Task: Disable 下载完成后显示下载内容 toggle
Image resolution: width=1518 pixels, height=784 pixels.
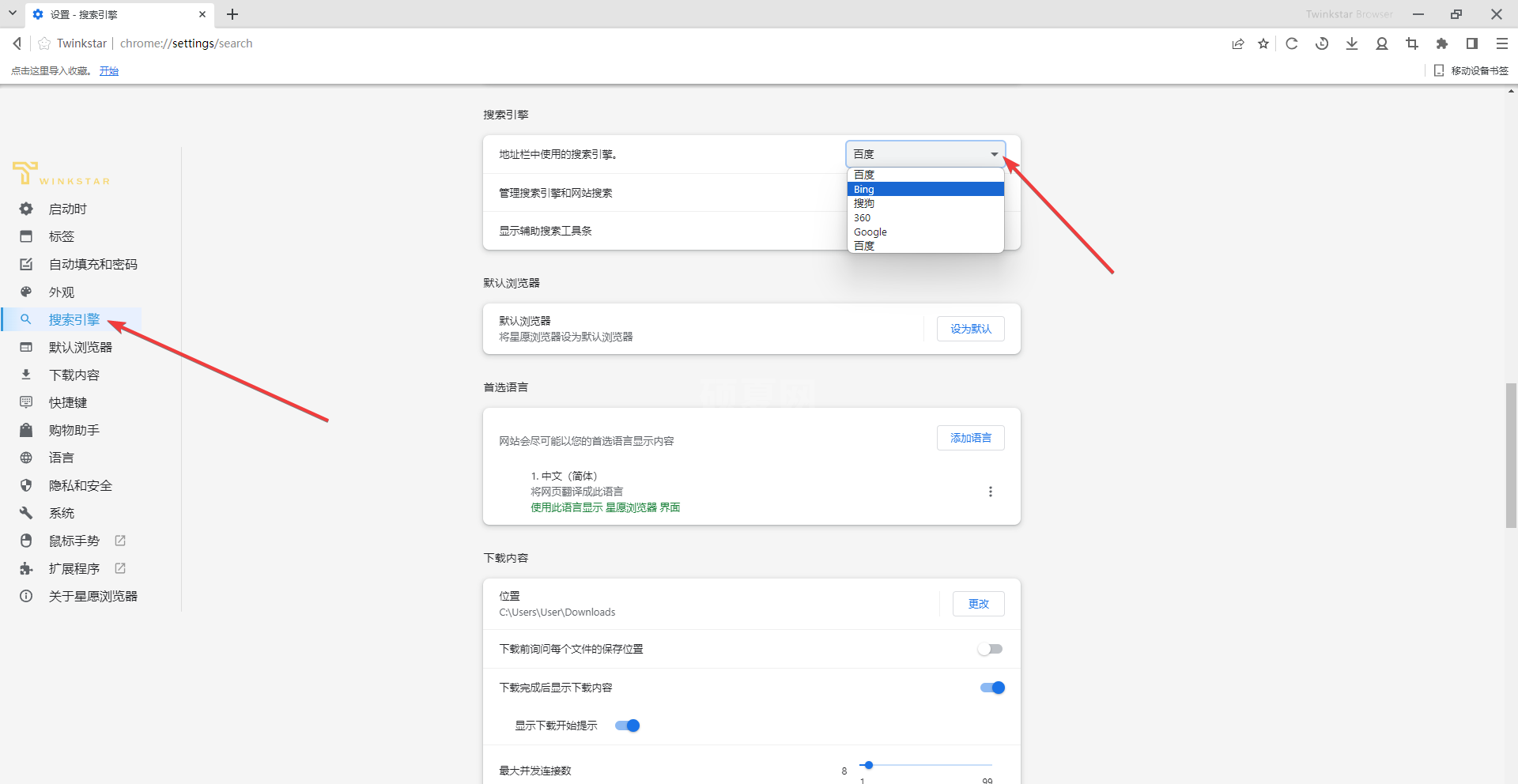Action: click(x=992, y=688)
